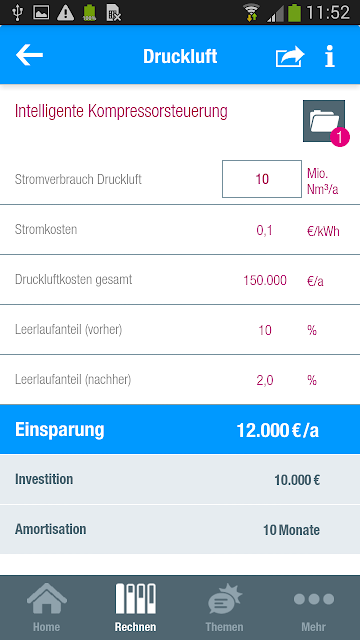The image size is (360, 640).
Task: Tap the Stromkosten value 0,1
Action: 264,231
